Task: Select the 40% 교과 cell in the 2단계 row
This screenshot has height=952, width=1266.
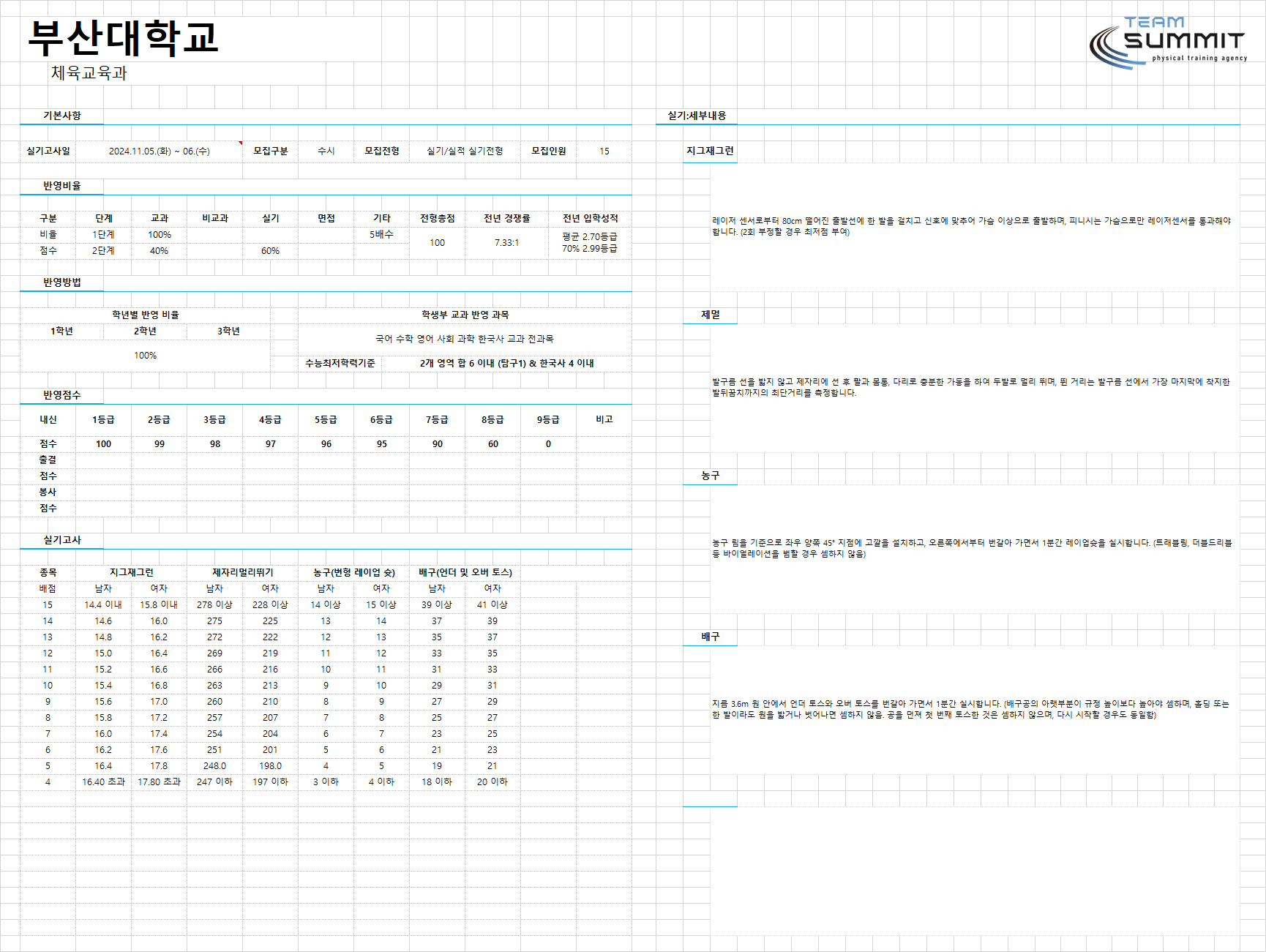Action: [x=160, y=250]
